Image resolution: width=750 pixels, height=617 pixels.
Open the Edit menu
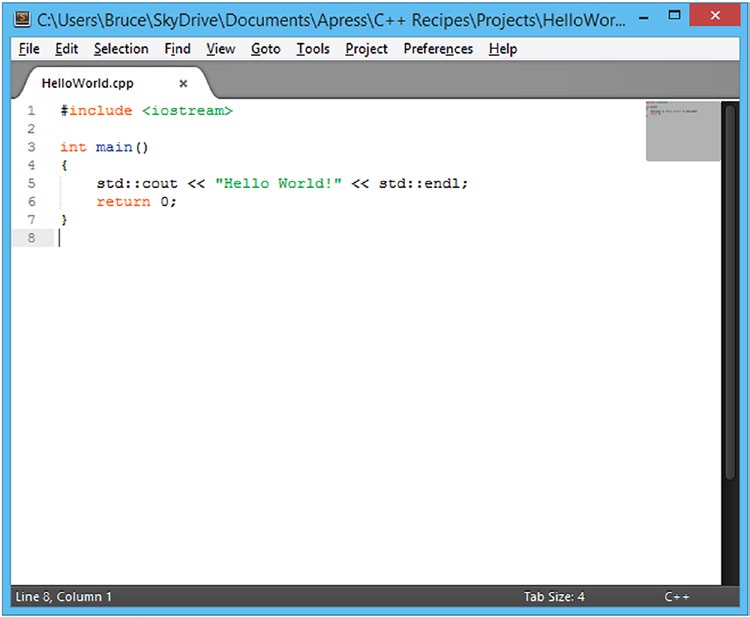pyautogui.click(x=66, y=49)
